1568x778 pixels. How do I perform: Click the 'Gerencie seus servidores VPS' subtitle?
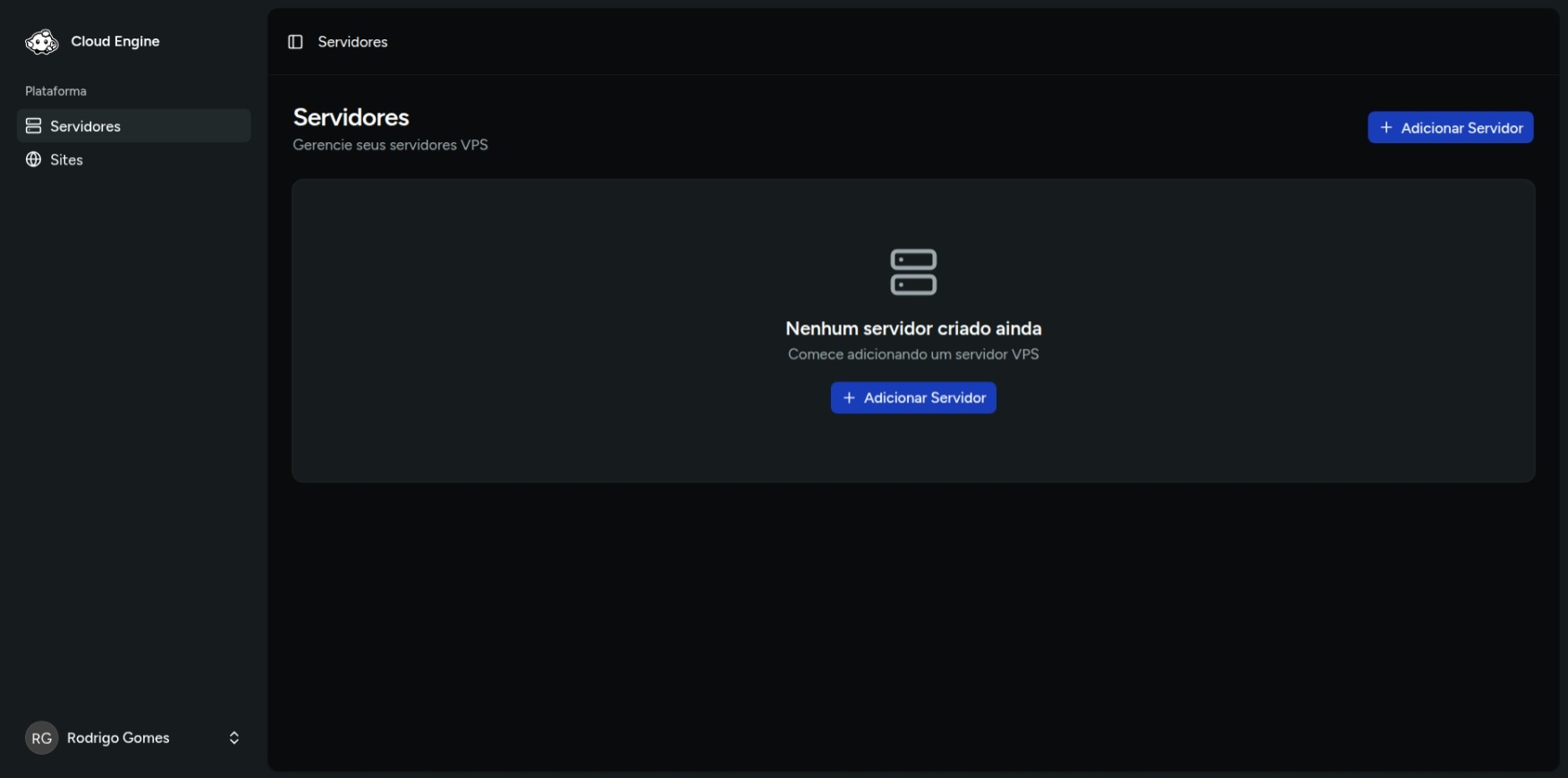pos(390,145)
